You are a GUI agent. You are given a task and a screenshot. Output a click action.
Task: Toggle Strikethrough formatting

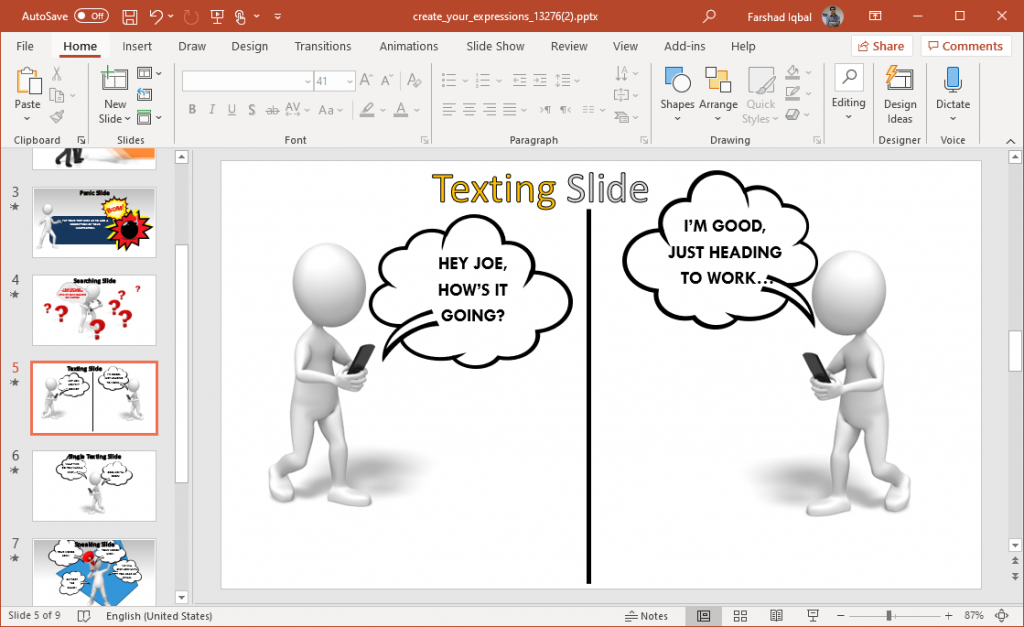pyautogui.click(x=271, y=110)
